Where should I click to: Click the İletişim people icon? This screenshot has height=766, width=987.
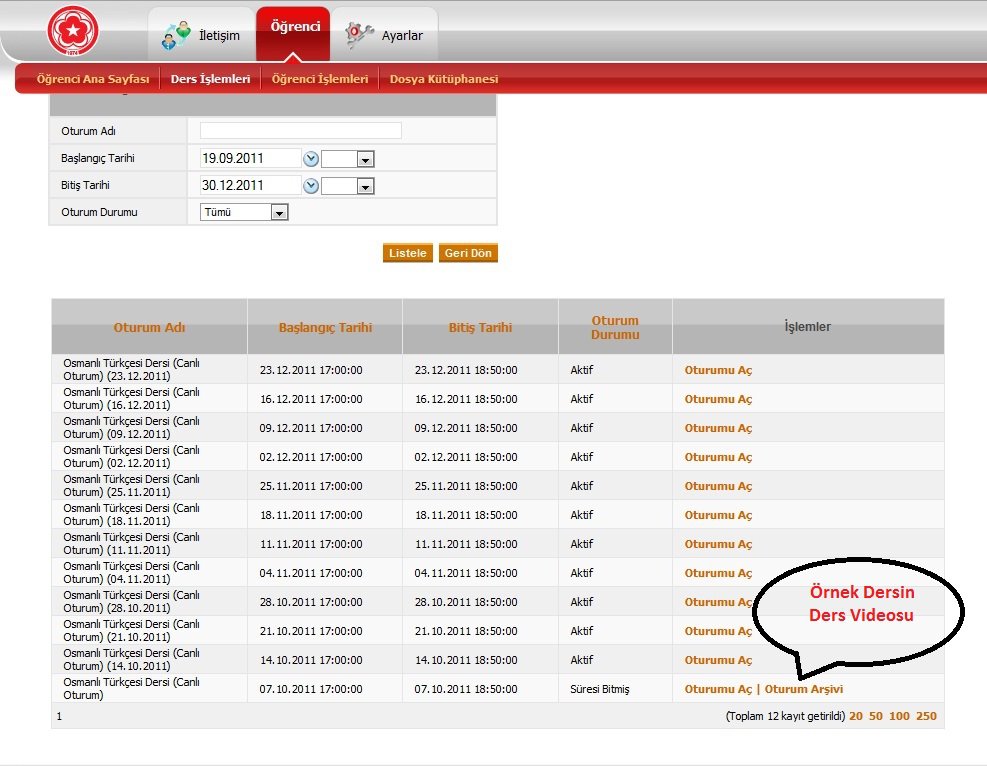pos(176,35)
